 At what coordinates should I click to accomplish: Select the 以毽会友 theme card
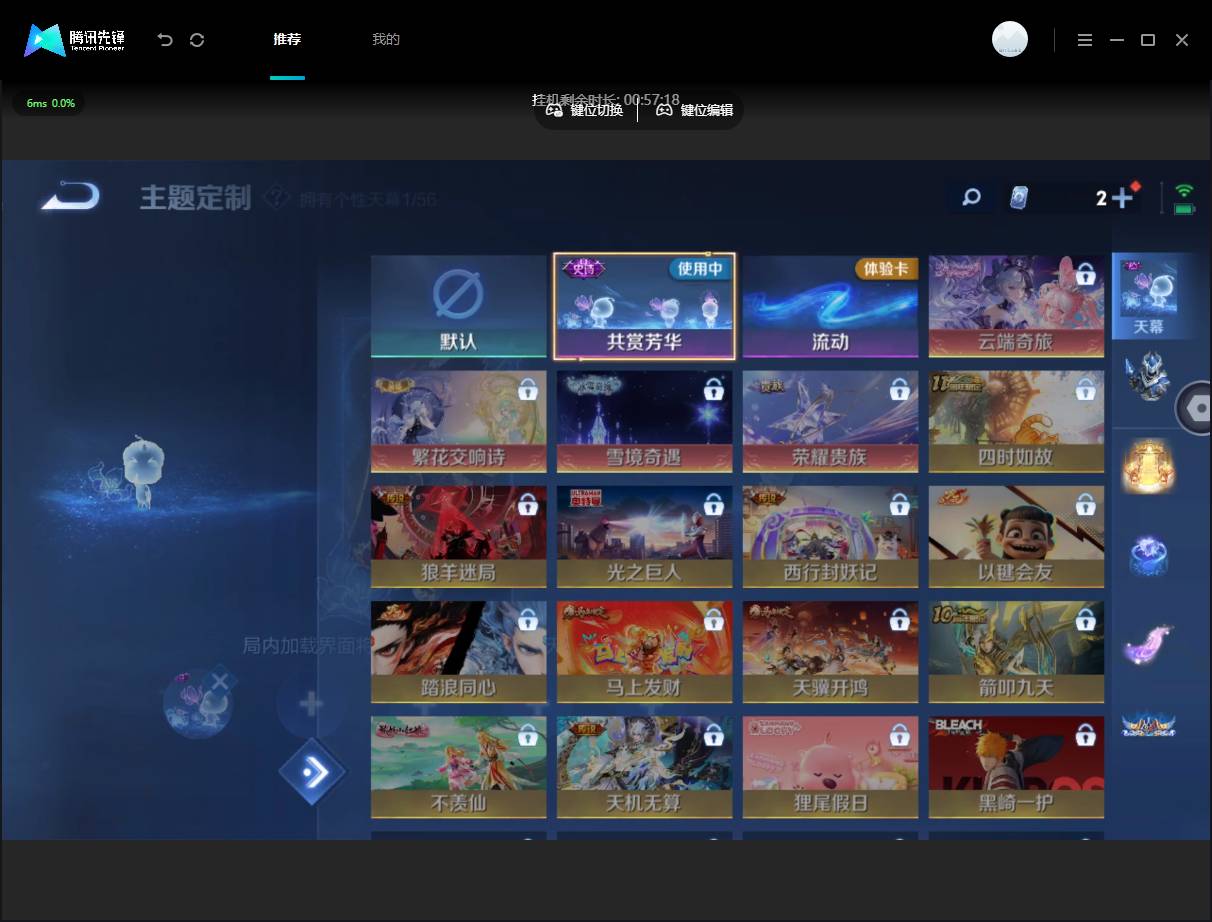point(1016,537)
